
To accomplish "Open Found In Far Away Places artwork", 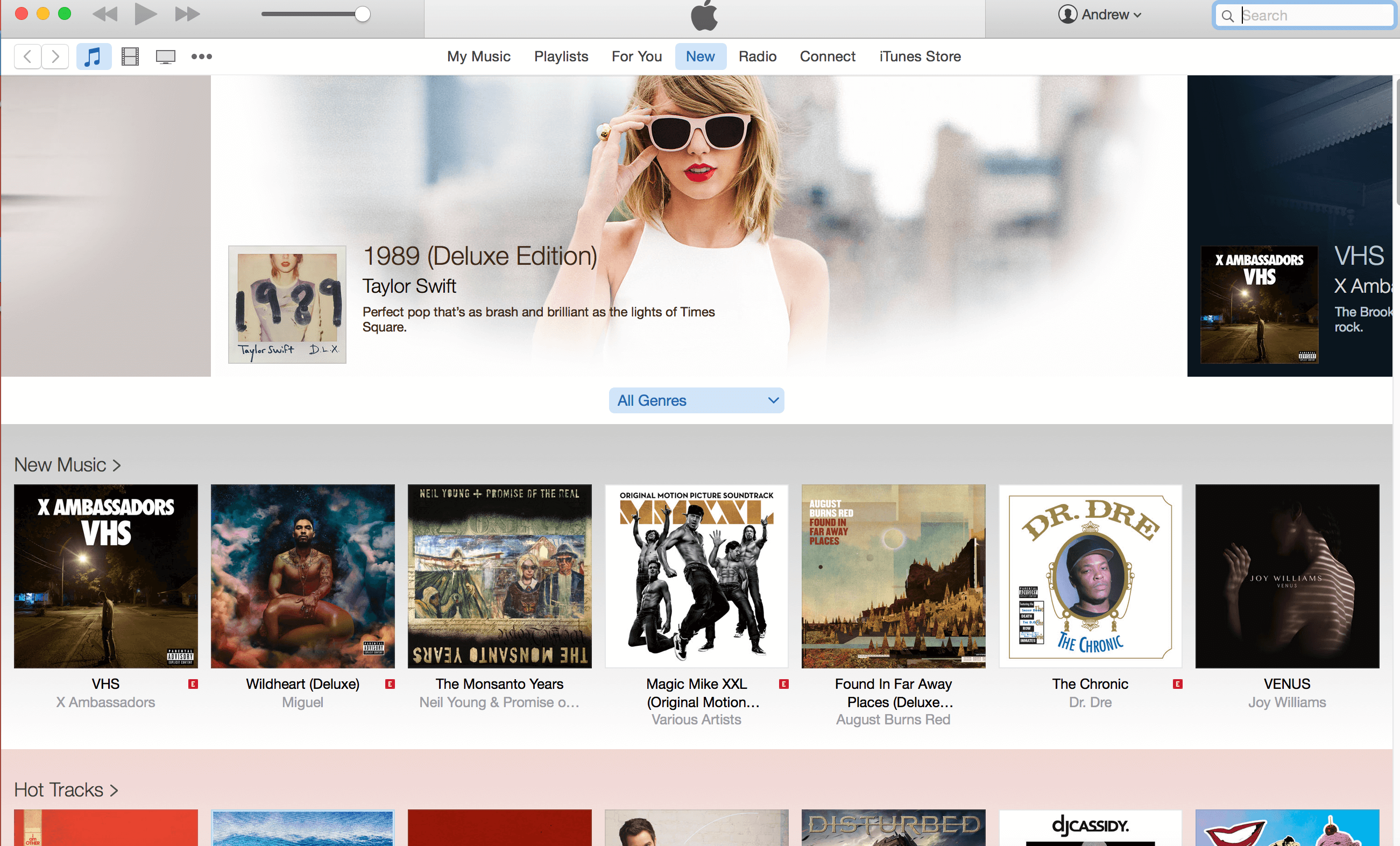I will (x=893, y=576).
